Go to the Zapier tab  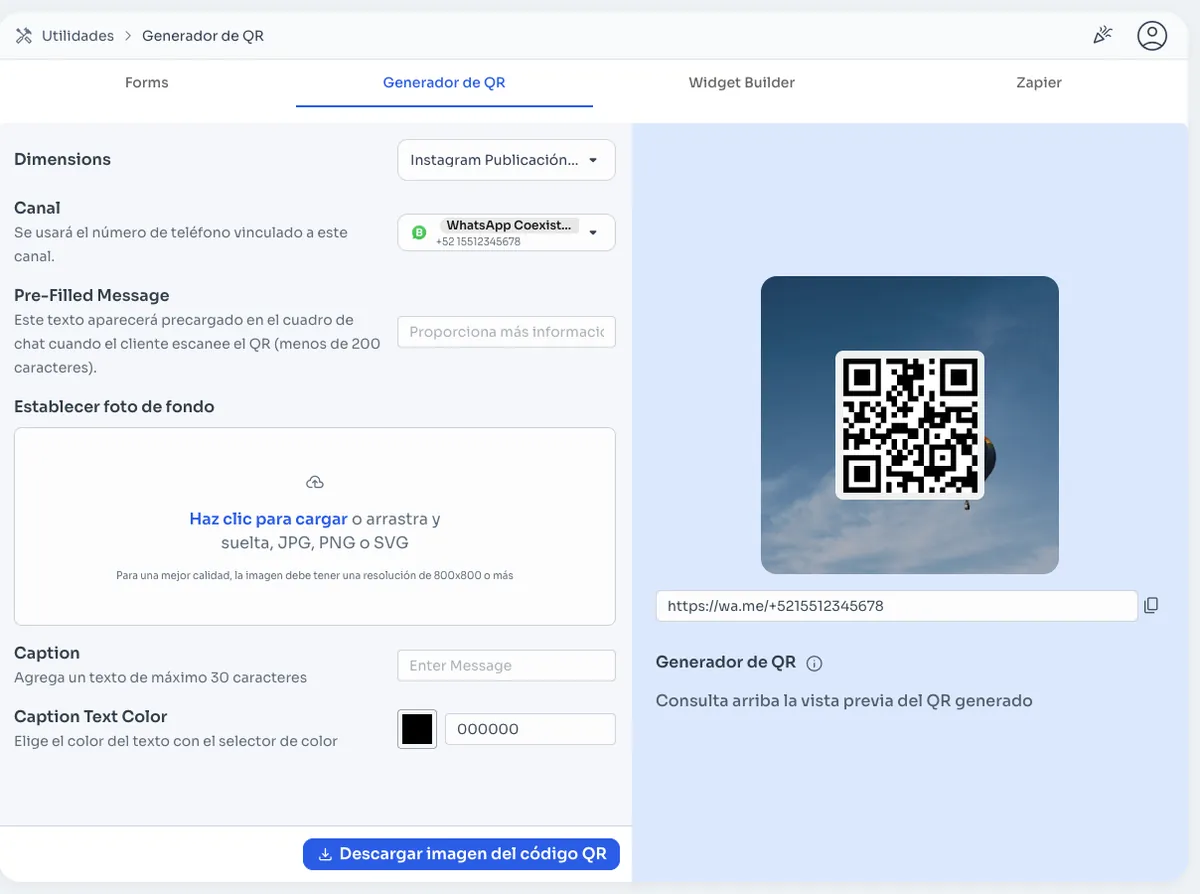click(1039, 83)
